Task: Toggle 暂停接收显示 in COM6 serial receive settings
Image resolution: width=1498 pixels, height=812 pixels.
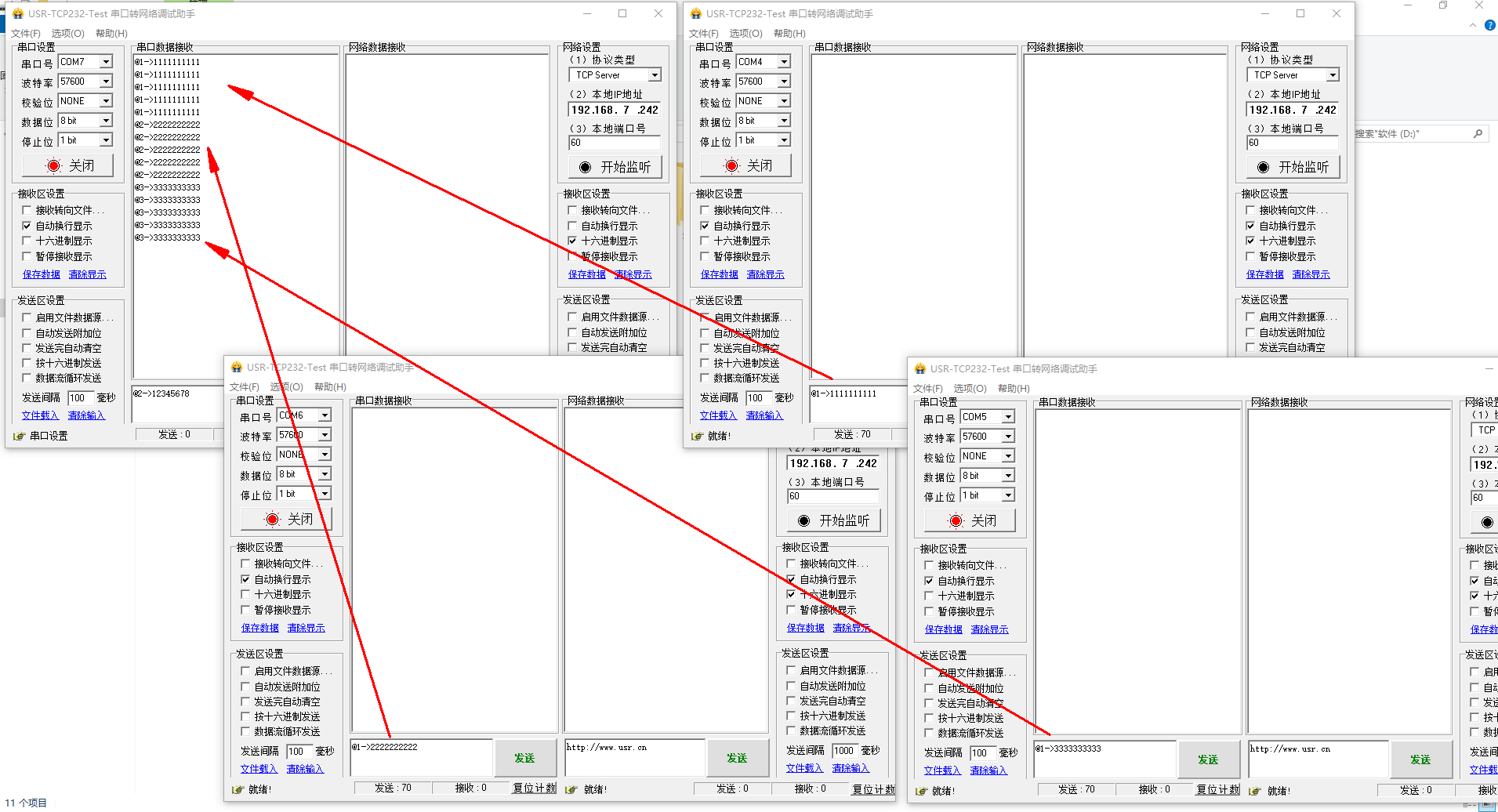Action: (245, 610)
